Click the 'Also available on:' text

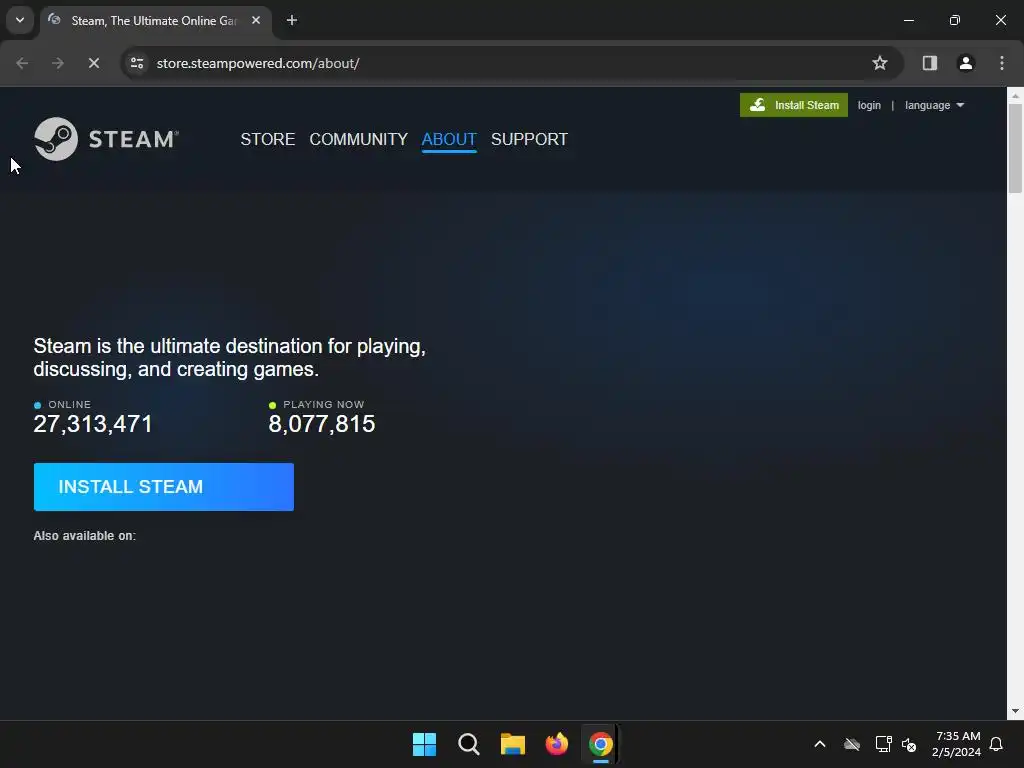85,536
